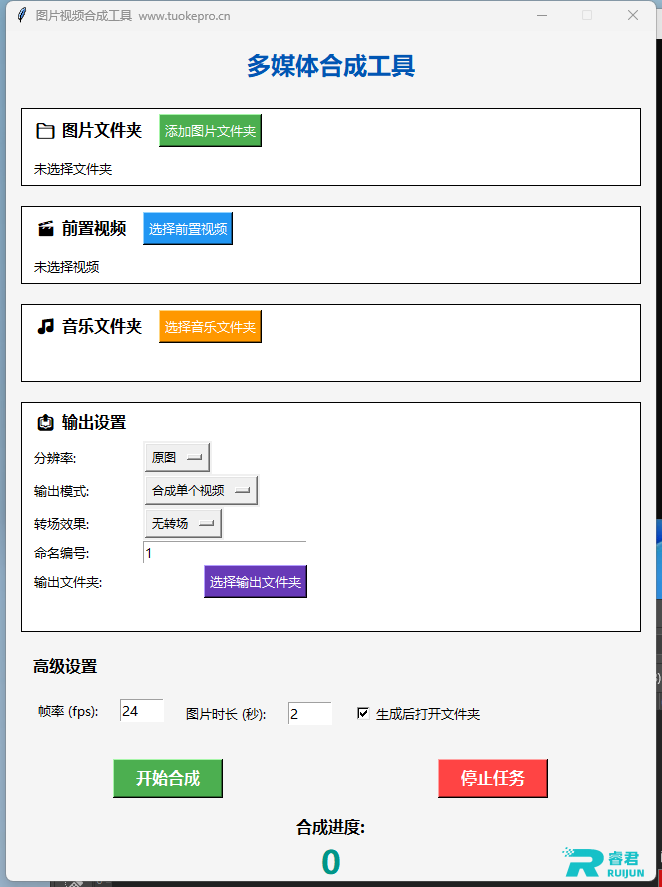Click the orange 选择音乐文件夹 button

coord(210,326)
